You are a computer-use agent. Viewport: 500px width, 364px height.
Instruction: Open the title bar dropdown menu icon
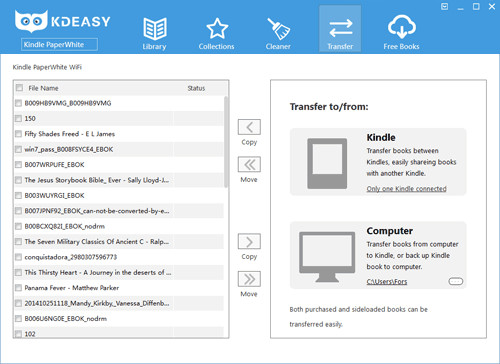click(x=444, y=6)
